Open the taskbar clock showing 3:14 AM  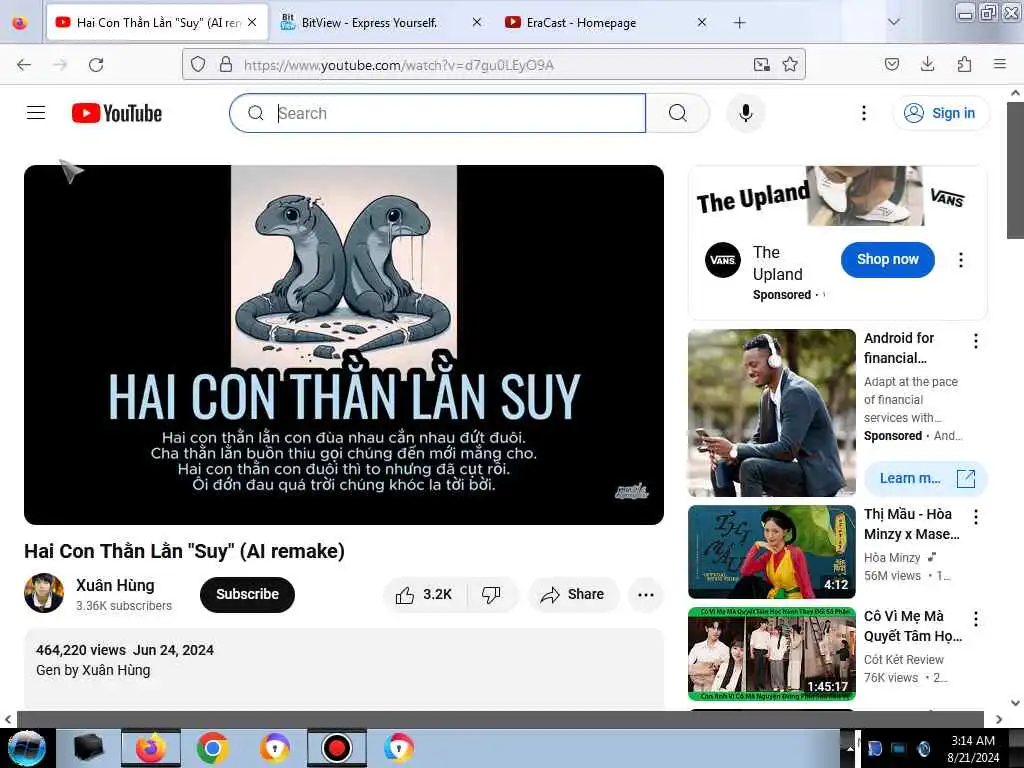[973, 748]
